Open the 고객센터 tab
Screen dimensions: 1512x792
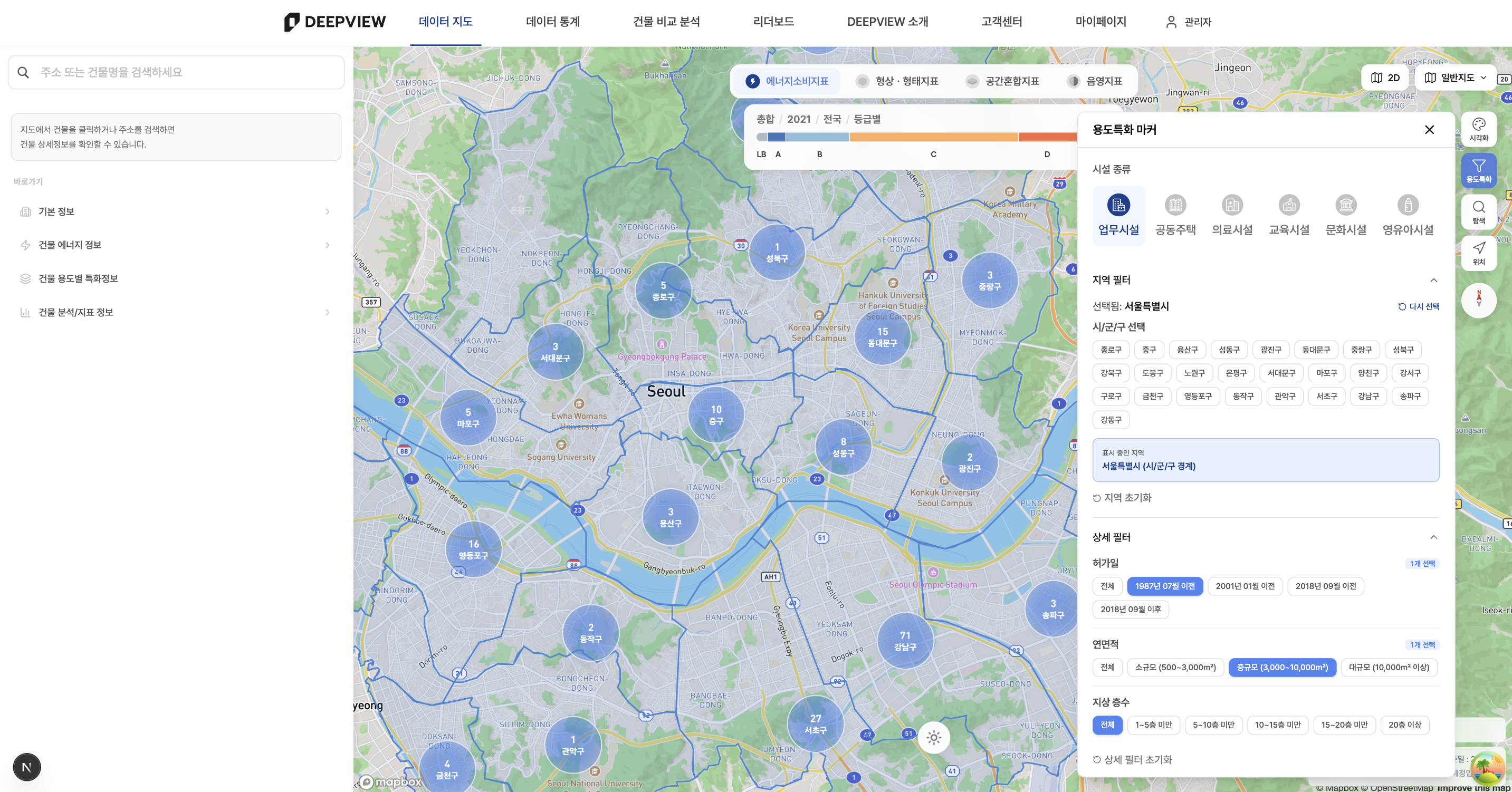tap(1001, 22)
